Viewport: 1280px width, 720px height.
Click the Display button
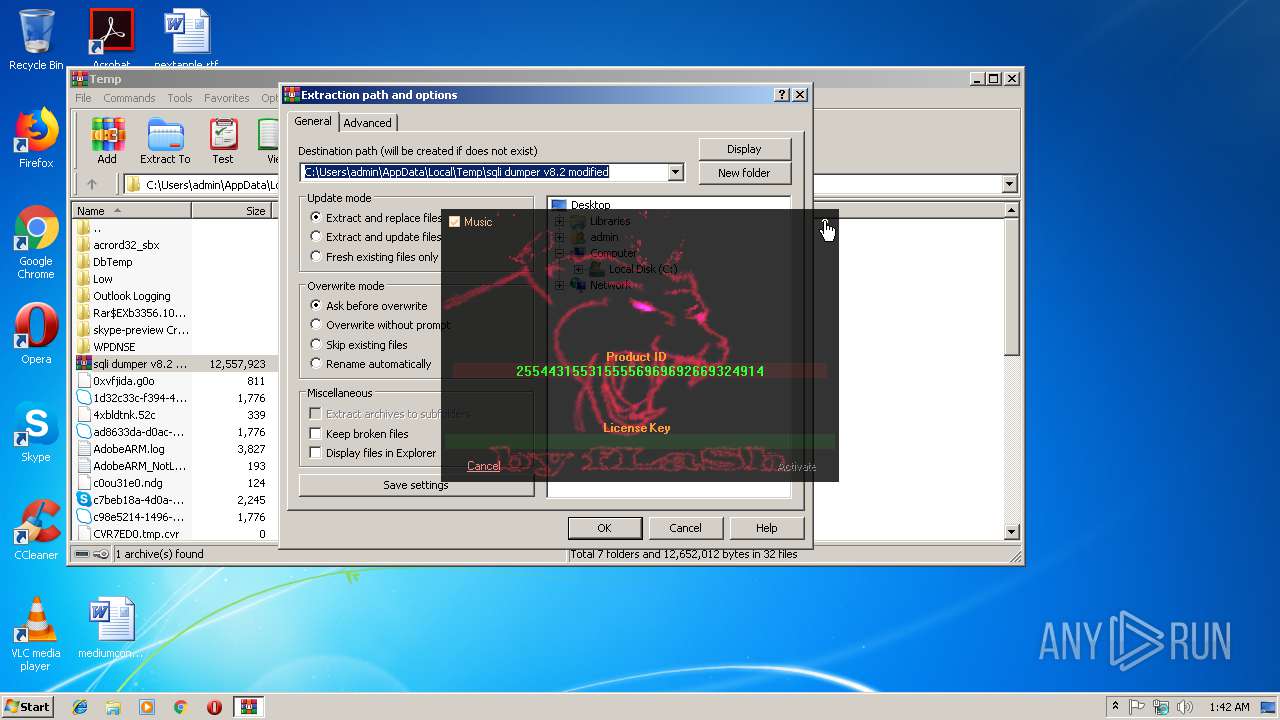[744, 149]
